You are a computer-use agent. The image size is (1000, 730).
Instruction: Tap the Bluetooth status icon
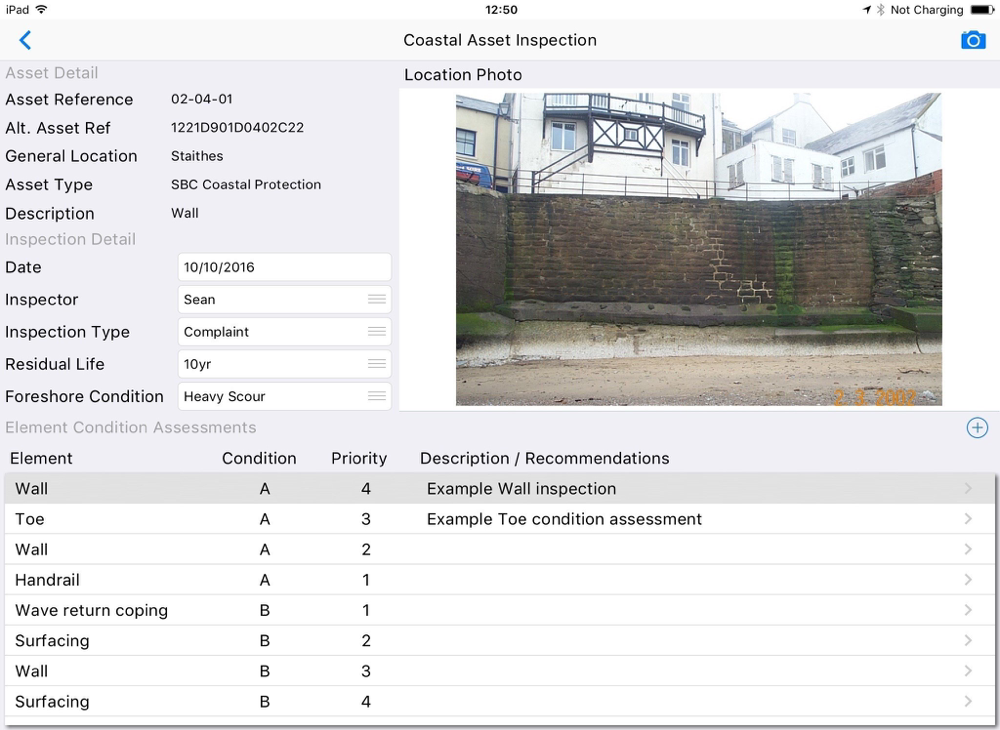pyautogui.click(x=880, y=10)
